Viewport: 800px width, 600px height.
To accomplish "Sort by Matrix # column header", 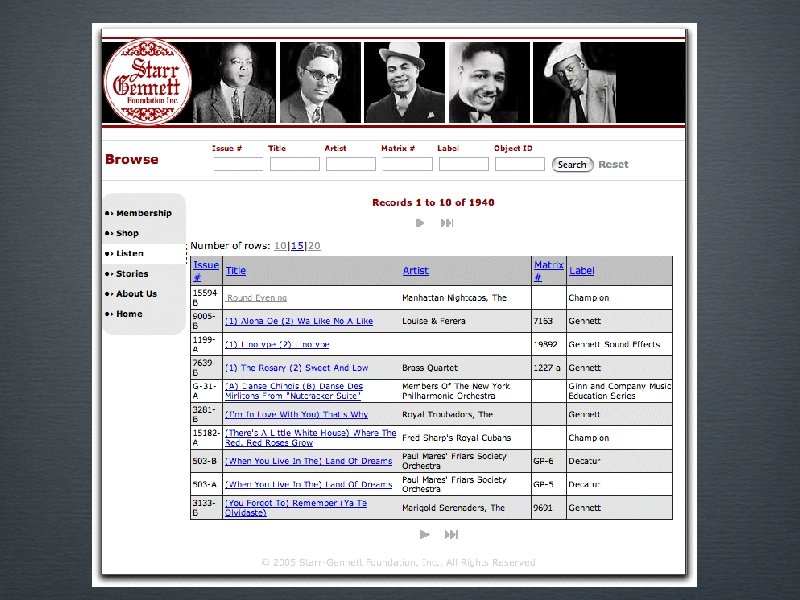I will [x=548, y=271].
